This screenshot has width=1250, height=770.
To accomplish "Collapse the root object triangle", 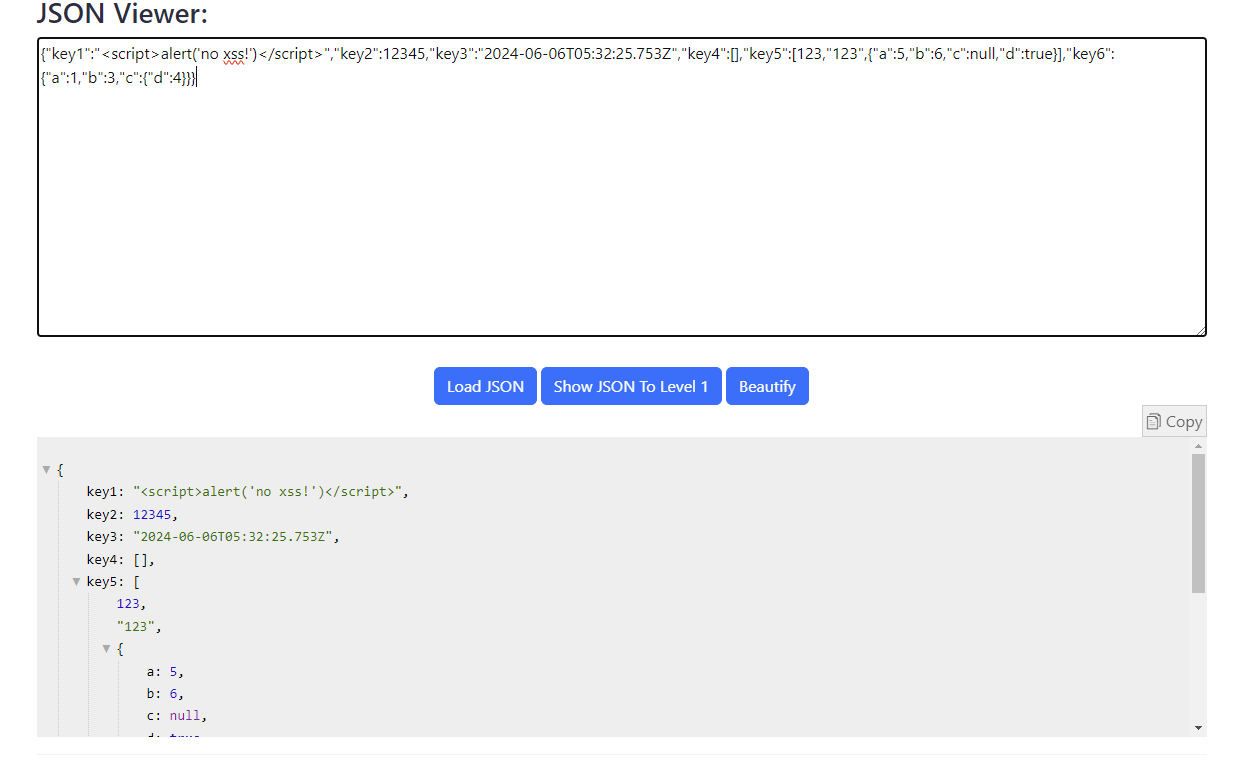I will 46,469.
